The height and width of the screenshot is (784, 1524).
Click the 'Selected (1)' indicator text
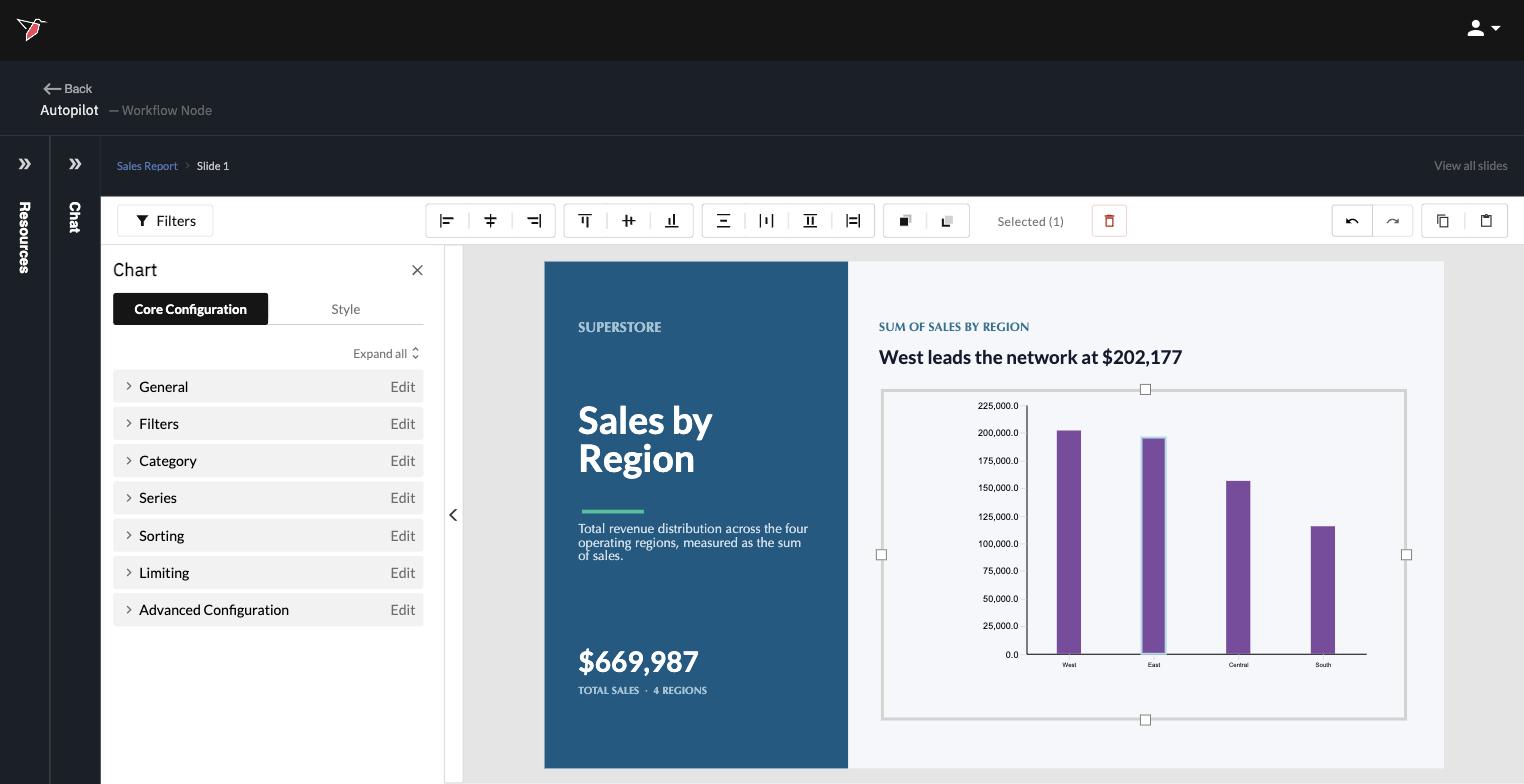coord(1030,222)
